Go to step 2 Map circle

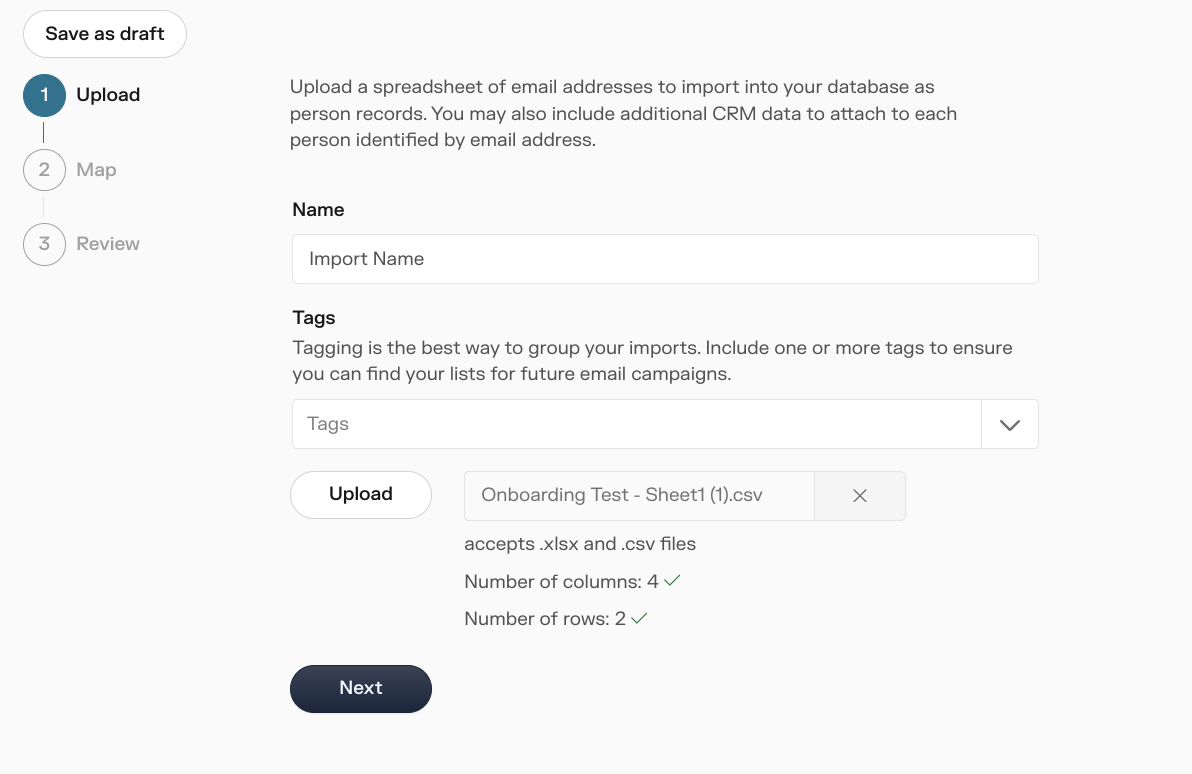(x=44, y=170)
